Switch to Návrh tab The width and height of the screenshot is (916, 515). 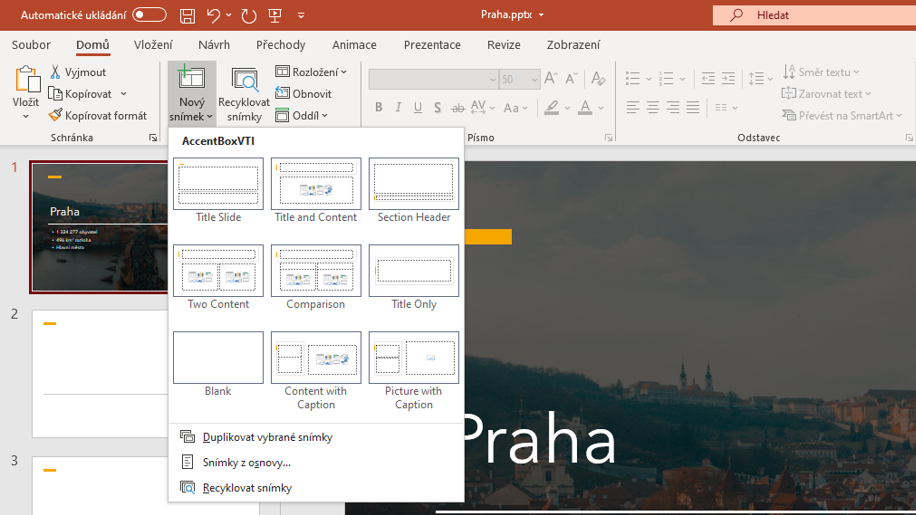click(214, 45)
